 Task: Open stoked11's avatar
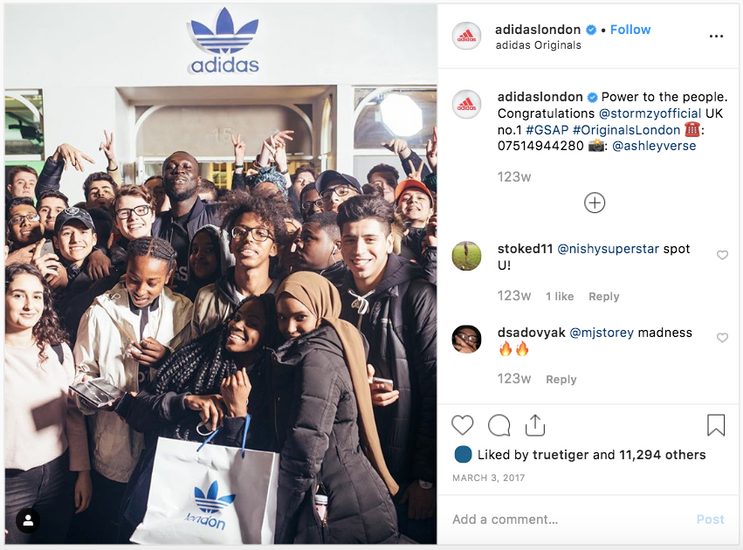(x=466, y=256)
